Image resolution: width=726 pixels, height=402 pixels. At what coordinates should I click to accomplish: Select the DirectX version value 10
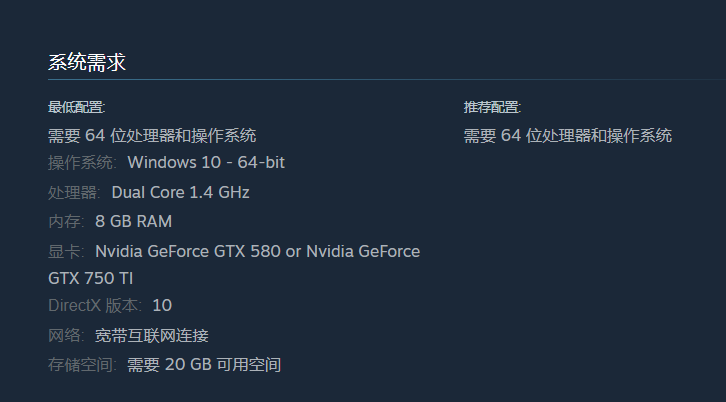(162, 306)
